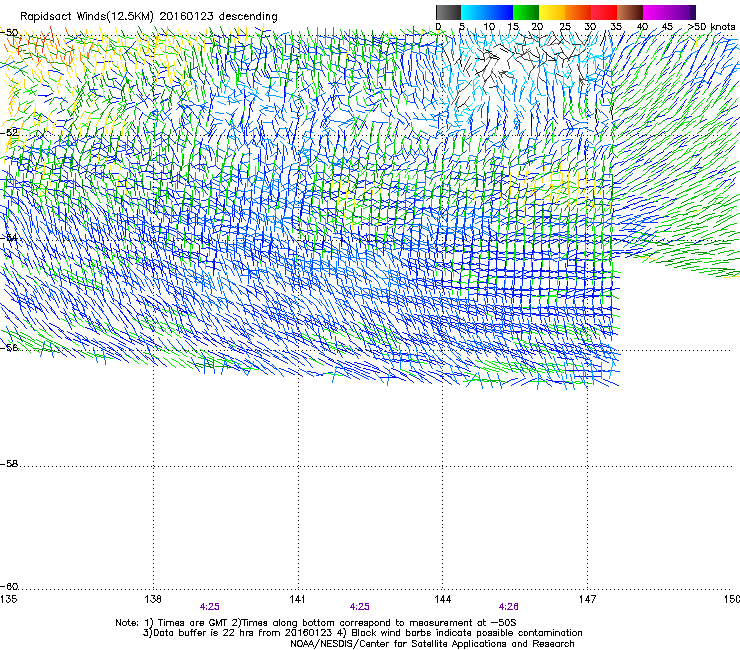
Task: Click the -54 latitude axis label
Action: pos(9,237)
